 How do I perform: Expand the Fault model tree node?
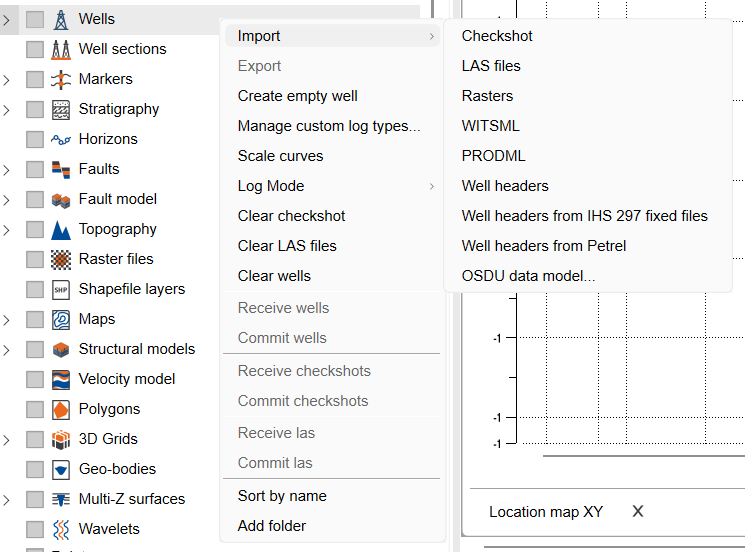pyautogui.click(x=6, y=200)
